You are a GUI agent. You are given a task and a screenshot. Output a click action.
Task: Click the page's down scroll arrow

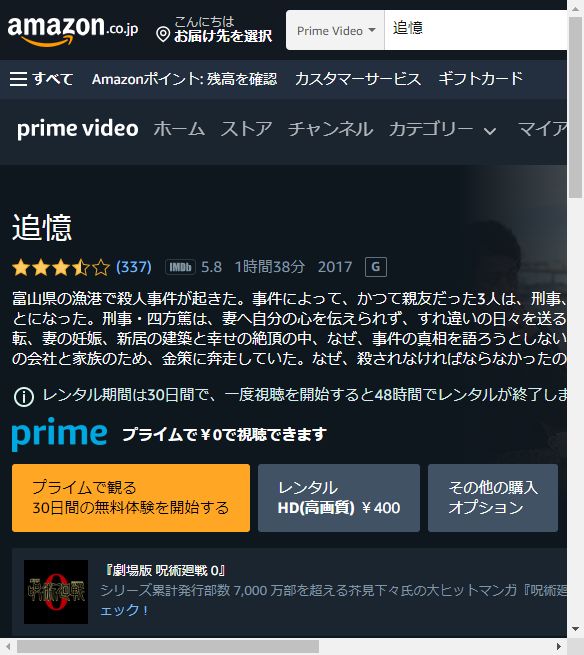[x=576, y=629]
